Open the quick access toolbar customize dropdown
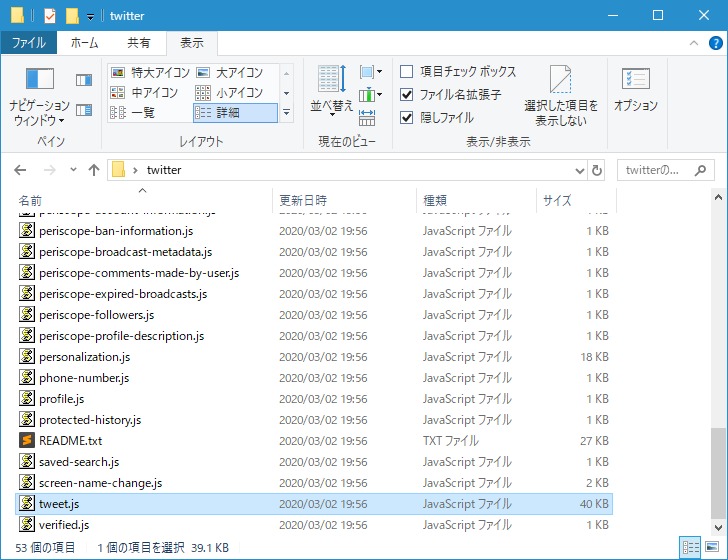Viewport: 728px width, 560px height. click(91, 17)
